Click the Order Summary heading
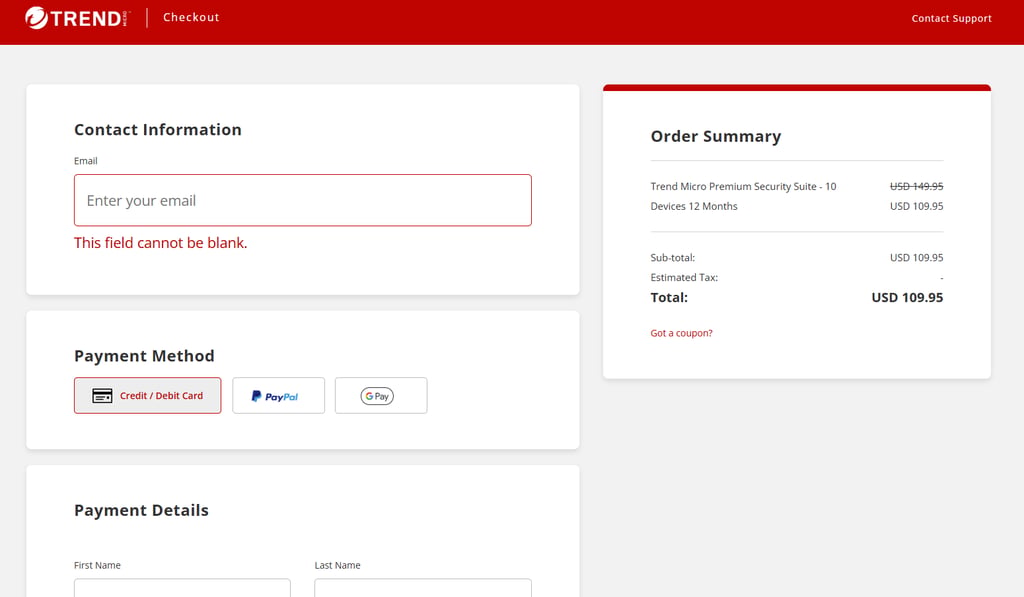Image resolution: width=1024 pixels, height=597 pixels. pos(716,137)
